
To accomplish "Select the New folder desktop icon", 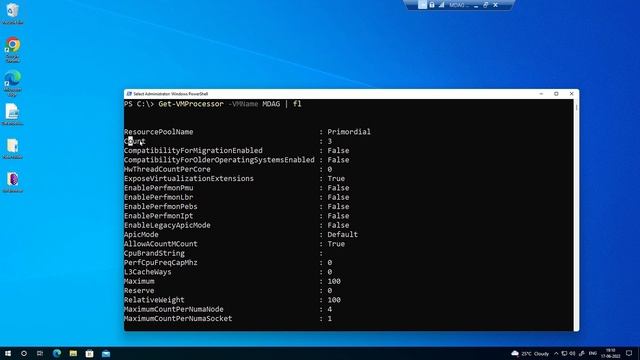I will (13, 148).
